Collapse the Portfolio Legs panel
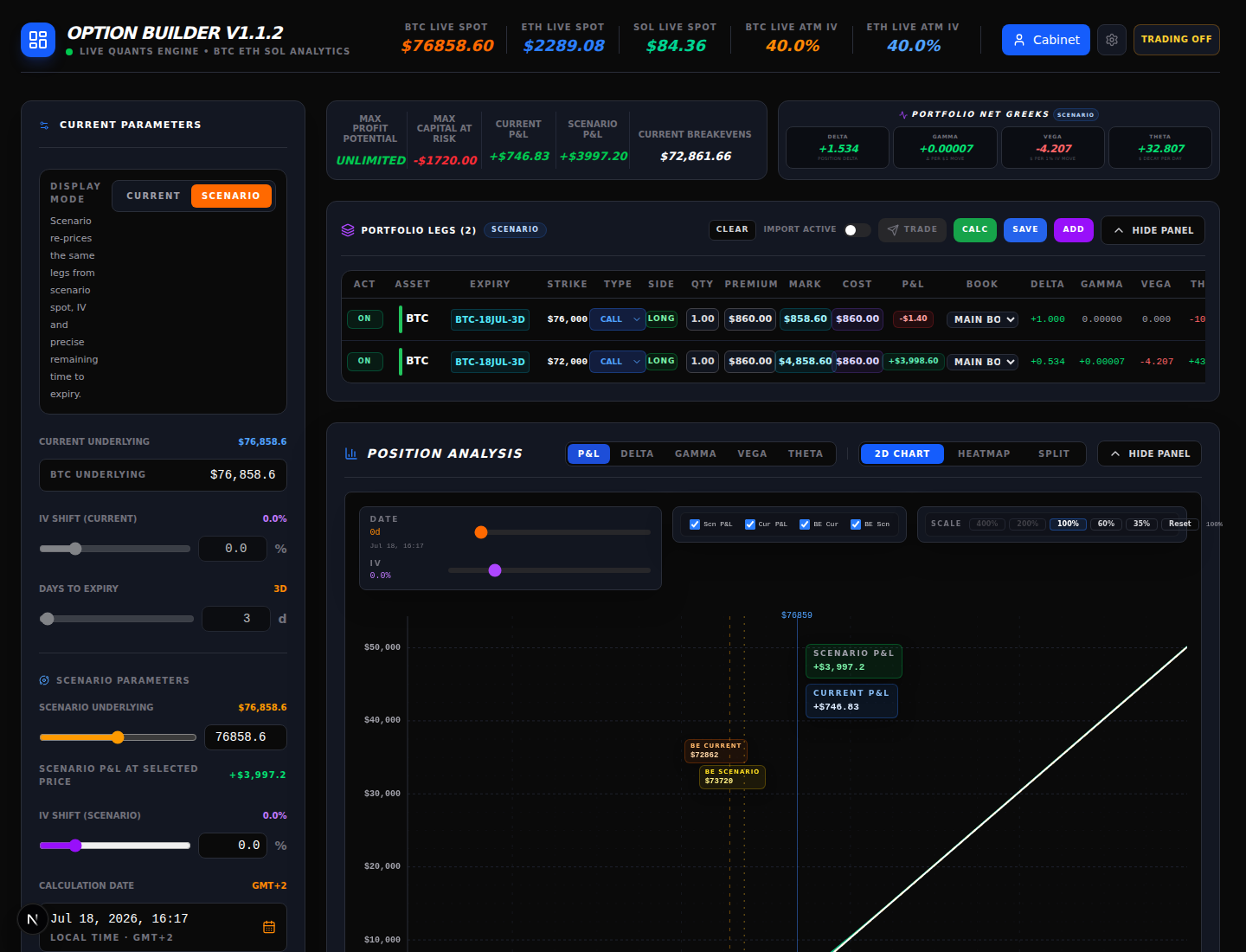The width and height of the screenshot is (1246, 952). [x=1153, y=230]
